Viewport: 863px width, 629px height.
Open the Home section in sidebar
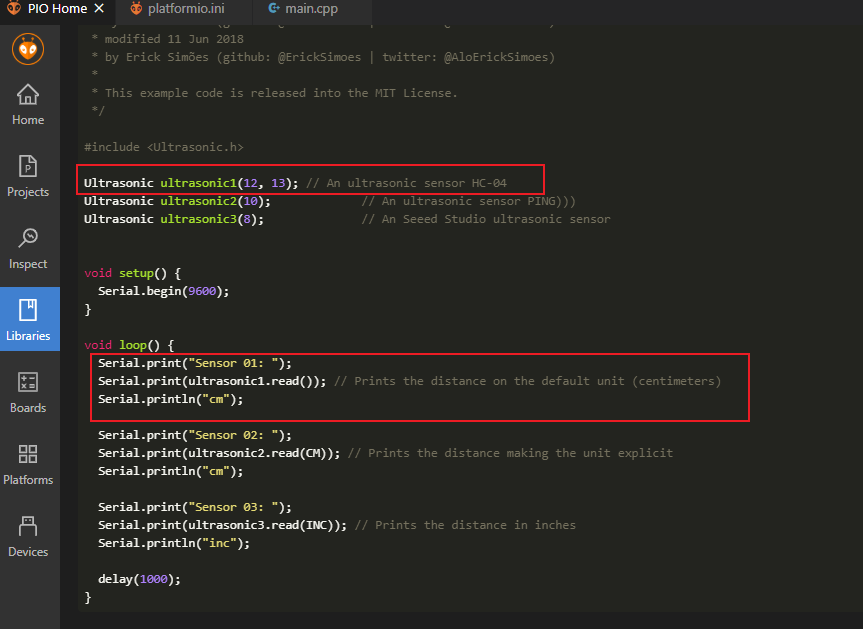pyautogui.click(x=28, y=106)
